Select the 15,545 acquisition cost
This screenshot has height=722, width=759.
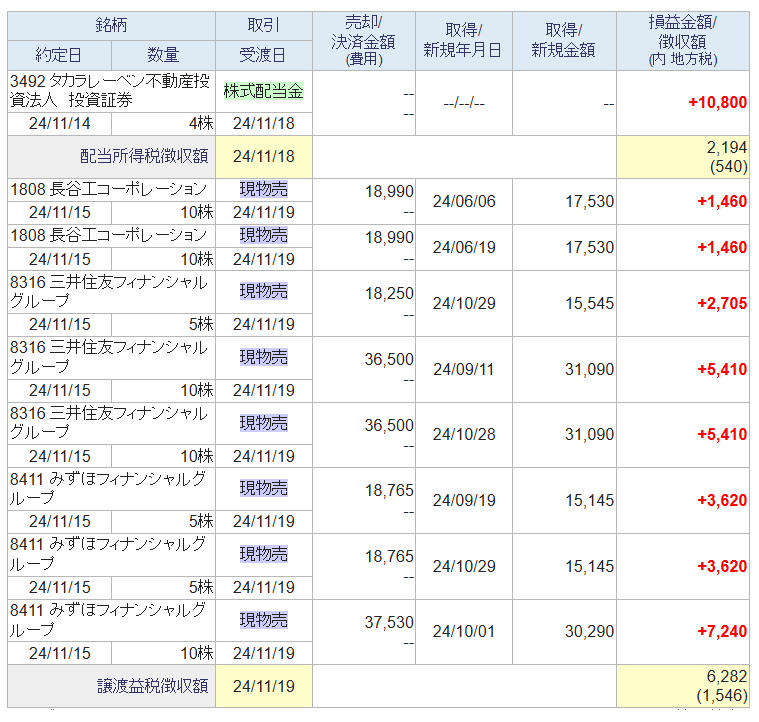pyautogui.click(x=590, y=303)
